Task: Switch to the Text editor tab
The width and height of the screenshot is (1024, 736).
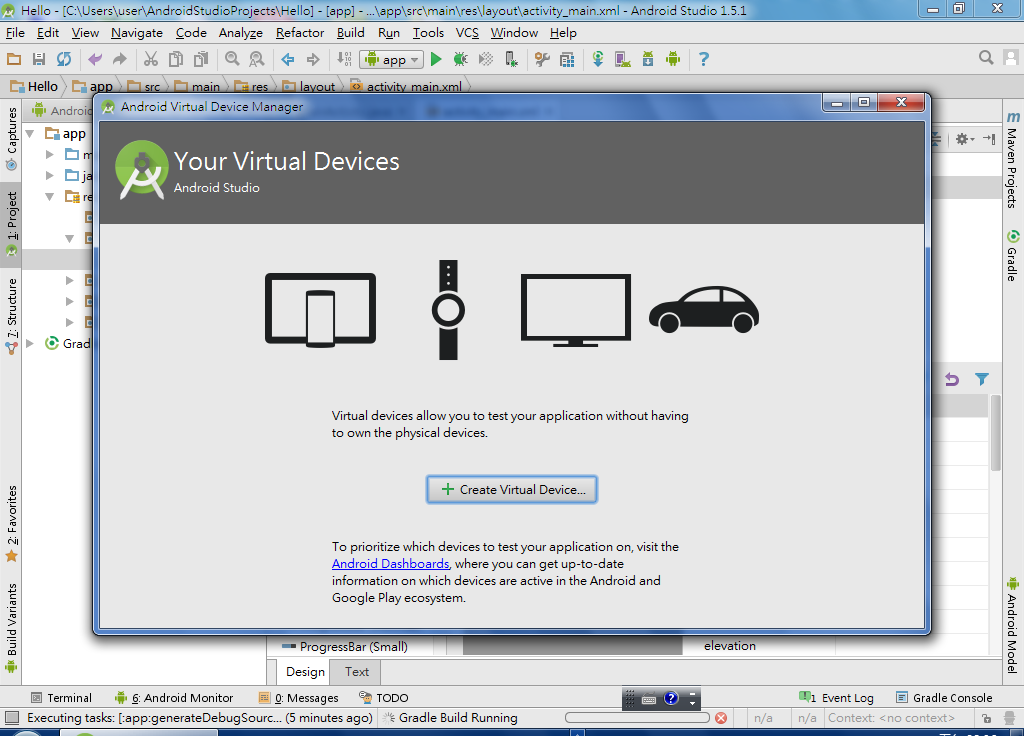Action: pos(357,671)
